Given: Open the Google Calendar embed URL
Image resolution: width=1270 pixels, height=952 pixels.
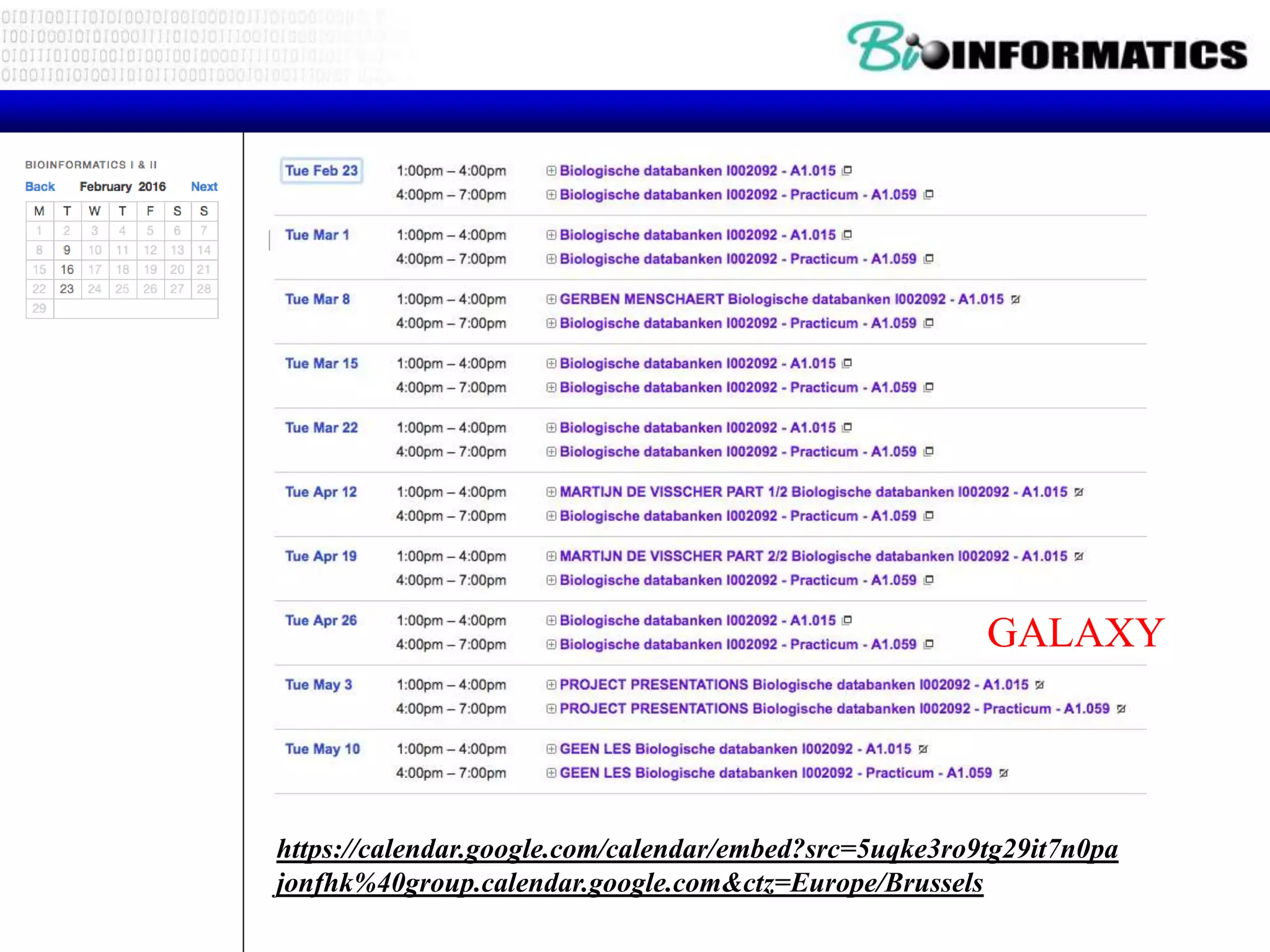Looking at the screenshot, I should click(x=697, y=866).
